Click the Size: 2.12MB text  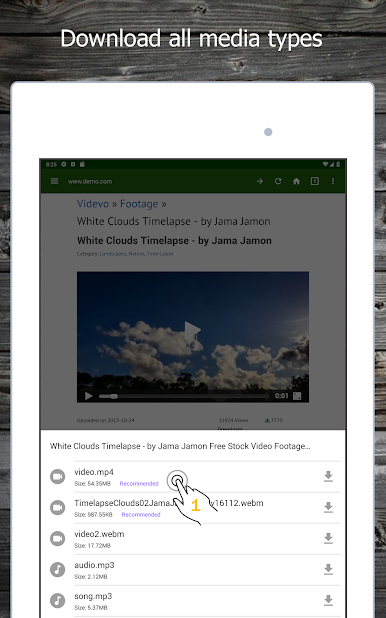tap(91, 577)
